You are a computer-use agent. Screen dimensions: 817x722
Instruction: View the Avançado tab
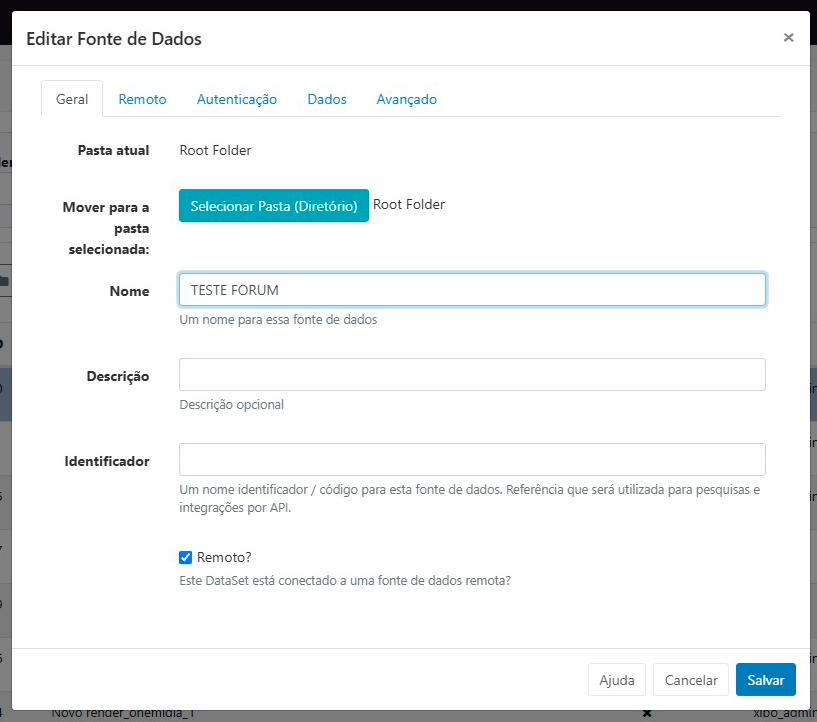[x=406, y=99]
